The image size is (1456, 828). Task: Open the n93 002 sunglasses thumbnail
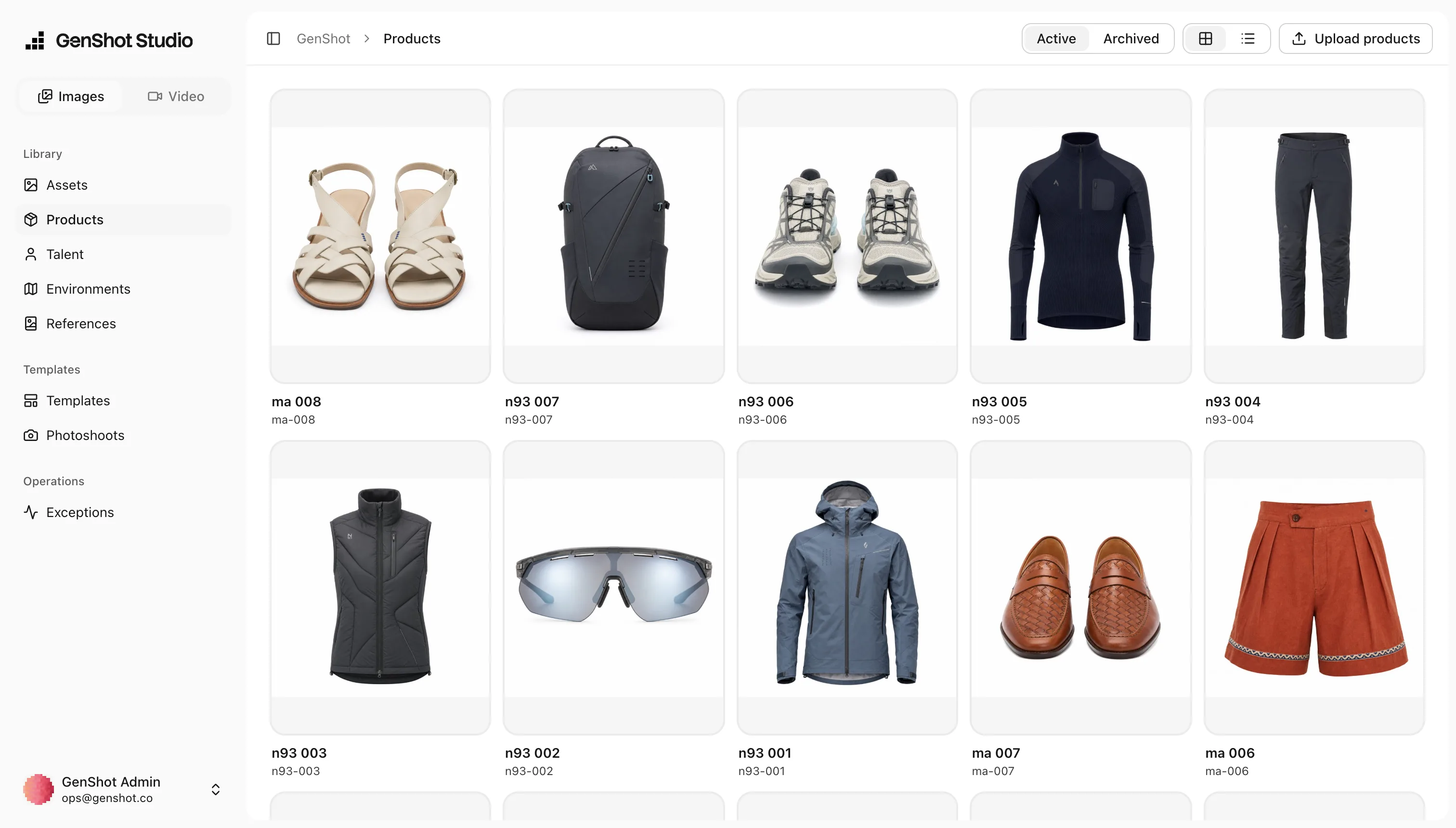pos(614,587)
